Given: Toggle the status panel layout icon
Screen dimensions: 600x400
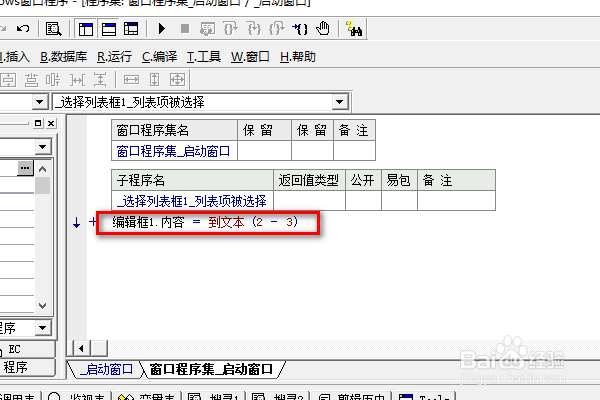Looking at the screenshot, I should [x=109, y=29].
